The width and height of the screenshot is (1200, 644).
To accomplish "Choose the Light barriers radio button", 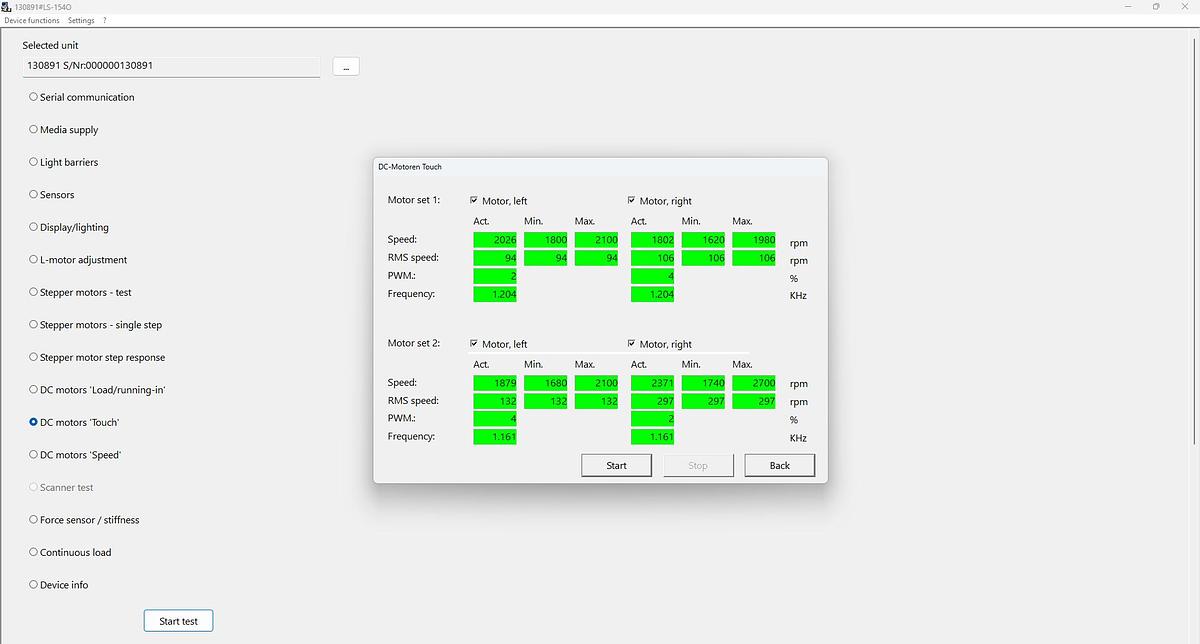I will [x=34, y=162].
